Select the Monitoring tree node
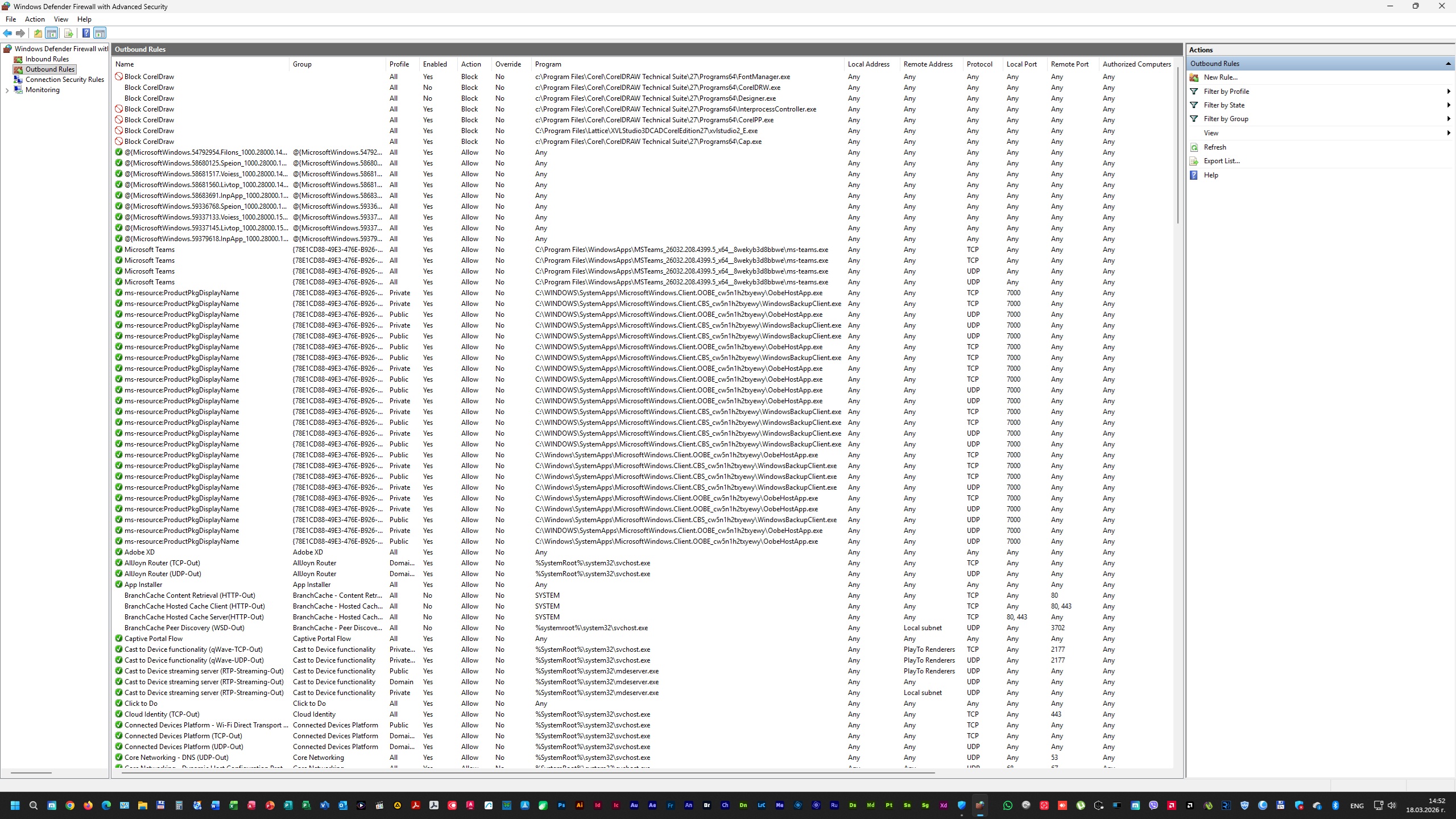The width and height of the screenshot is (1456, 819). (42, 90)
